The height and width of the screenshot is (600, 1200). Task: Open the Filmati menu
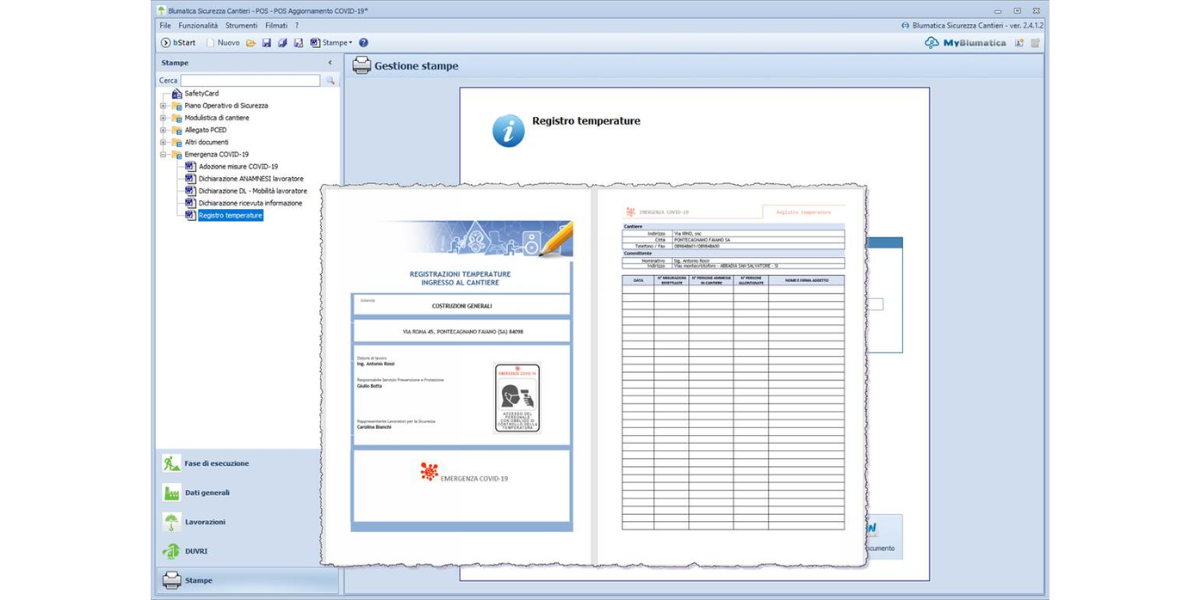point(276,25)
